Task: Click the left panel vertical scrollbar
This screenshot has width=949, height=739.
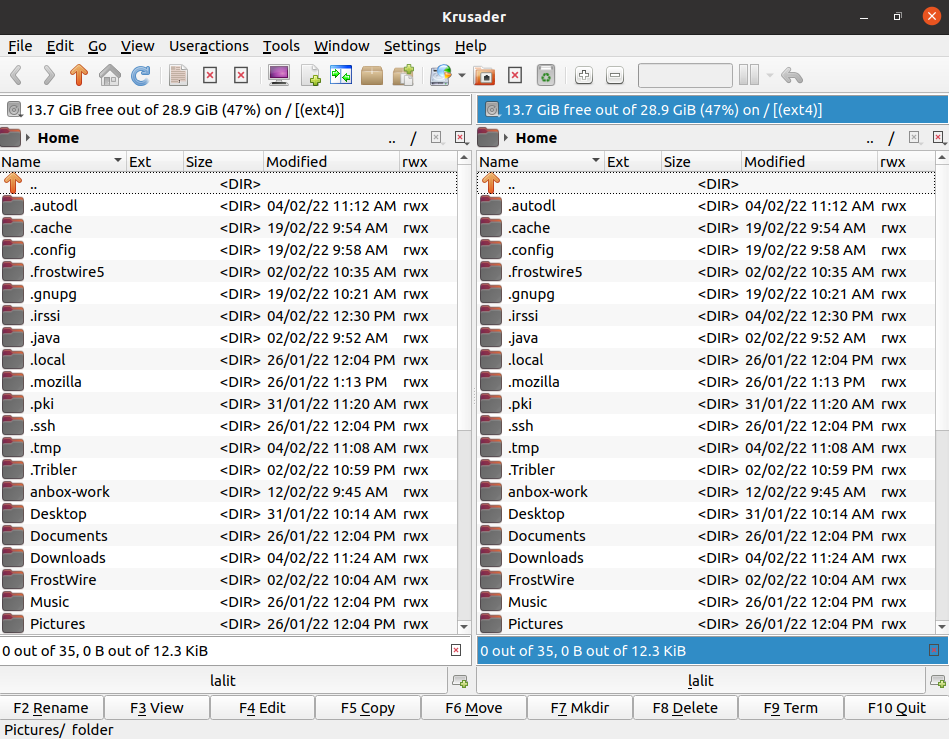Action: click(464, 300)
